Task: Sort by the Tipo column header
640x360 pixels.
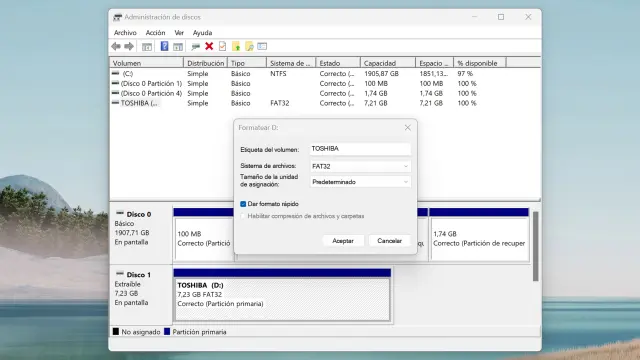Action: (247, 63)
